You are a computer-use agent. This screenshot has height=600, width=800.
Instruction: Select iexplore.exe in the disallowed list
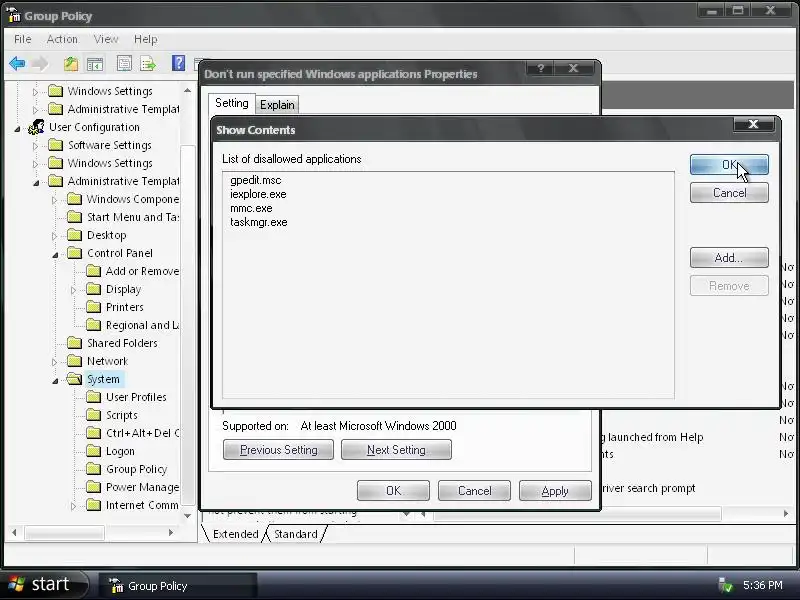(258, 194)
